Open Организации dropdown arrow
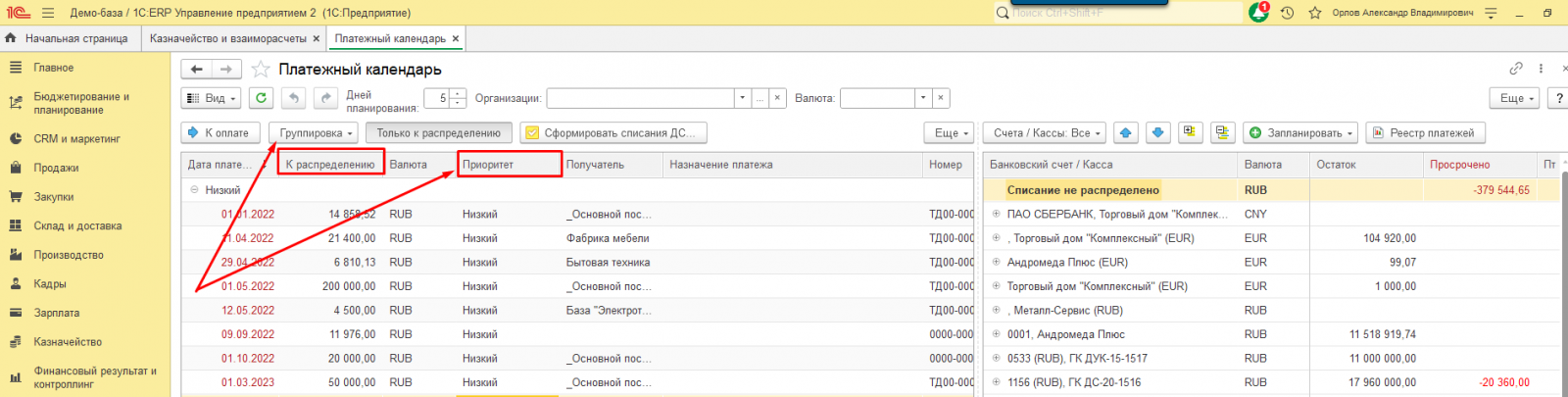 [743, 98]
